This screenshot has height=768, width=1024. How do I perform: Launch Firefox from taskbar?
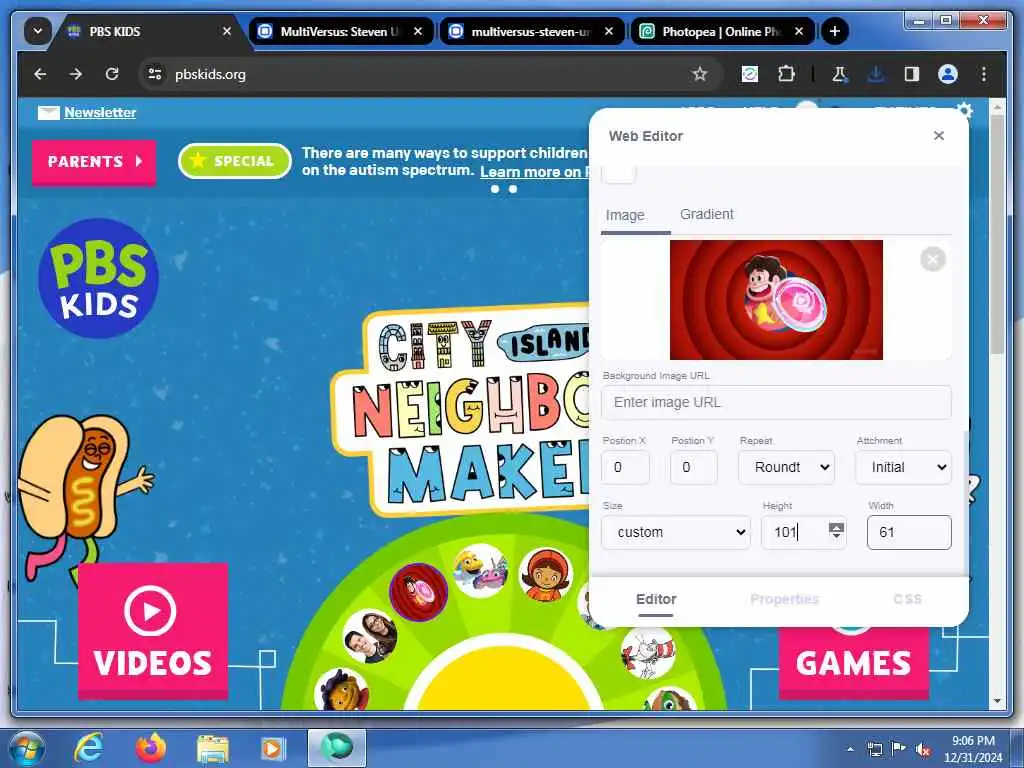coord(151,748)
